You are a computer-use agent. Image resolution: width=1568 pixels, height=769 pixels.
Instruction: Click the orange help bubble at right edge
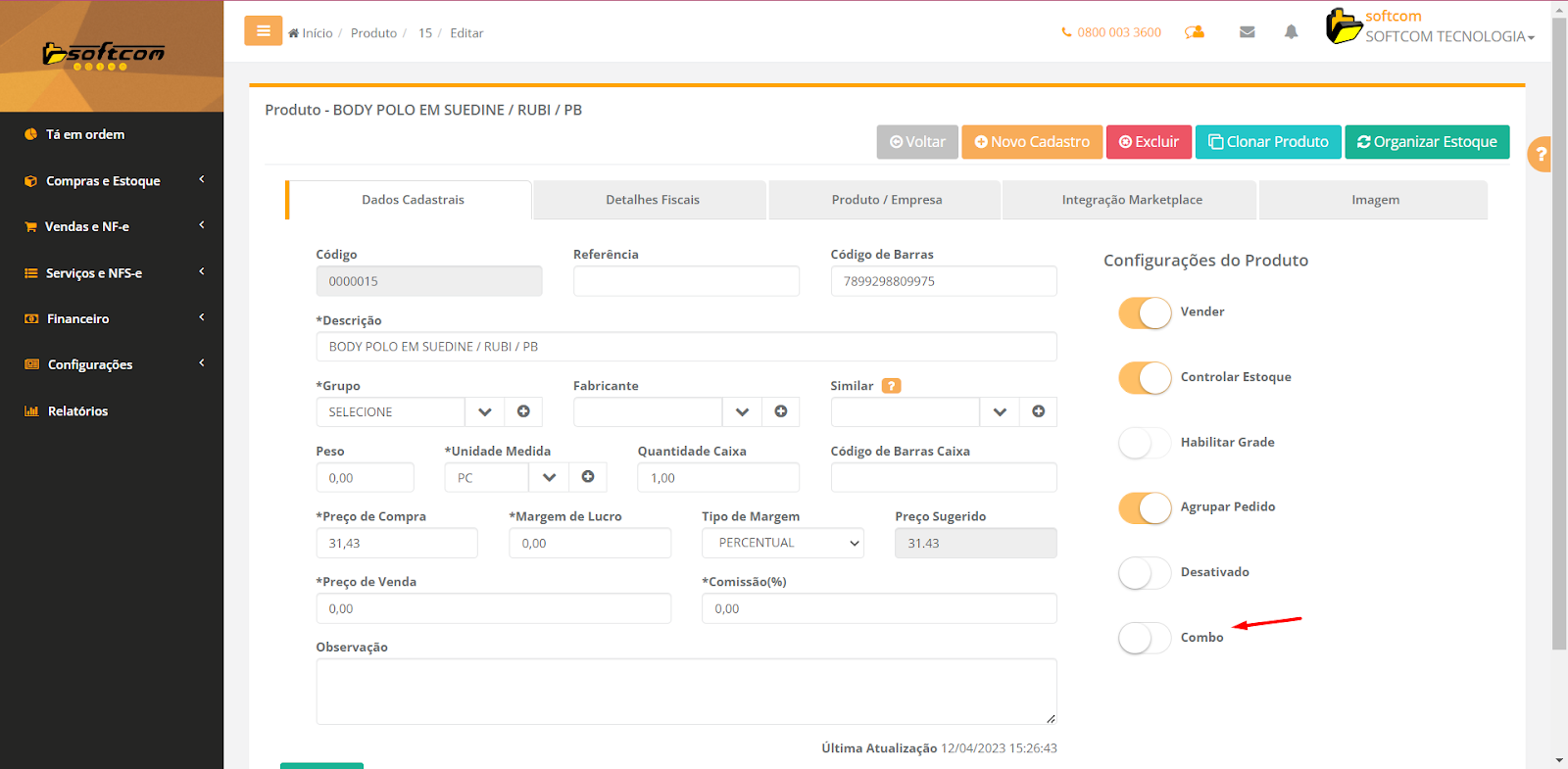coord(1540,154)
